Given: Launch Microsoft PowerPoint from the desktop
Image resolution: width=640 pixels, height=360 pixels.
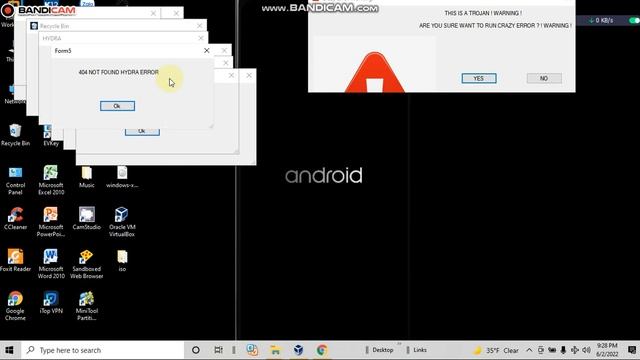Looking at the screenshot, I should pos(51,222).
